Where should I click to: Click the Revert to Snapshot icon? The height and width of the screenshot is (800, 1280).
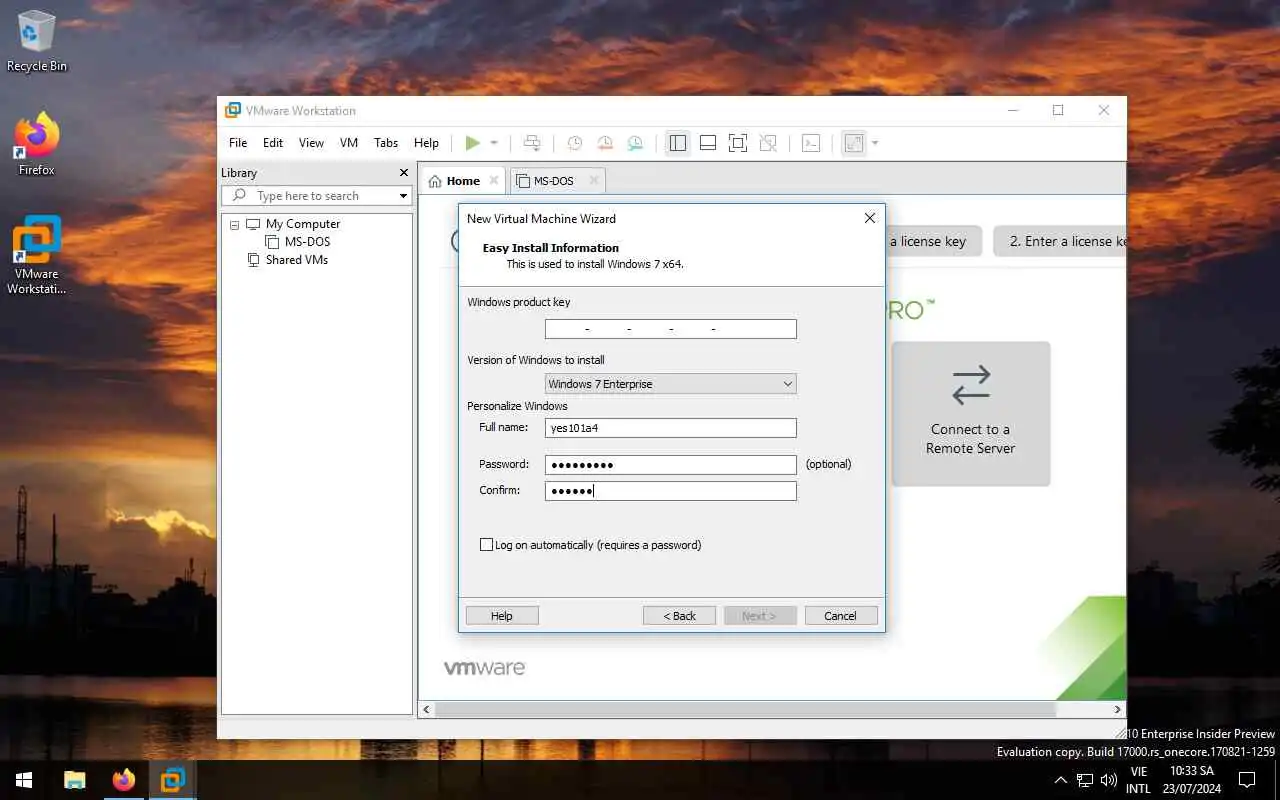(x=605, y=143)
